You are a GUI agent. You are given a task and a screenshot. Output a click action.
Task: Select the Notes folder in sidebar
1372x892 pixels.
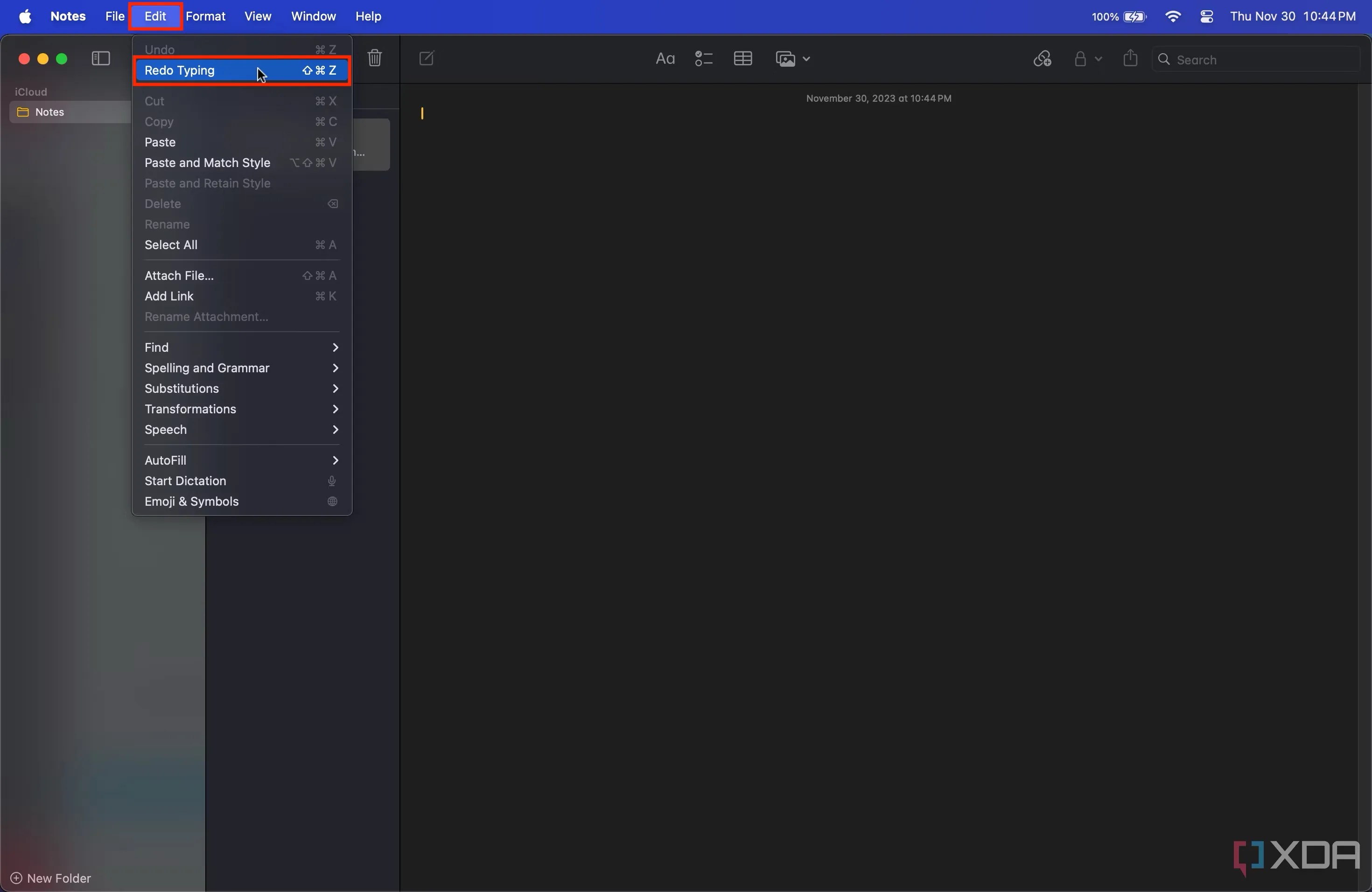(49, 112)
